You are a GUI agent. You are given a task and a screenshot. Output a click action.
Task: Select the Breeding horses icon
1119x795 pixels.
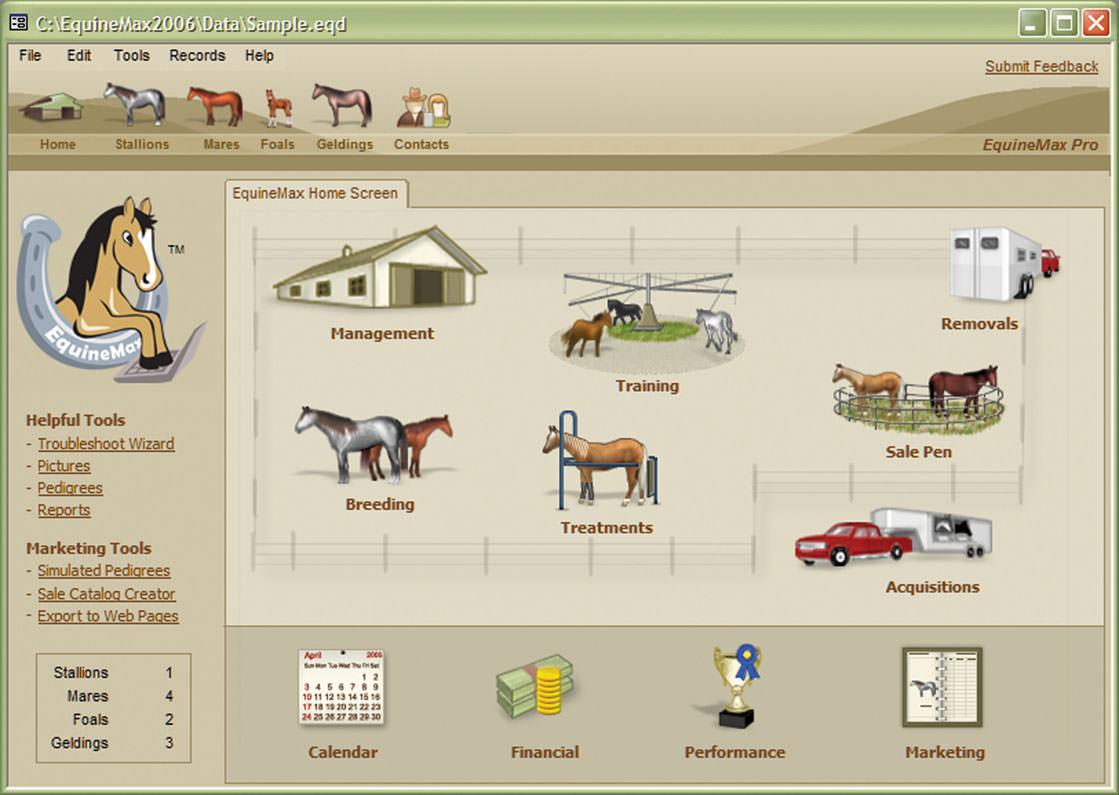click(374, 446)
